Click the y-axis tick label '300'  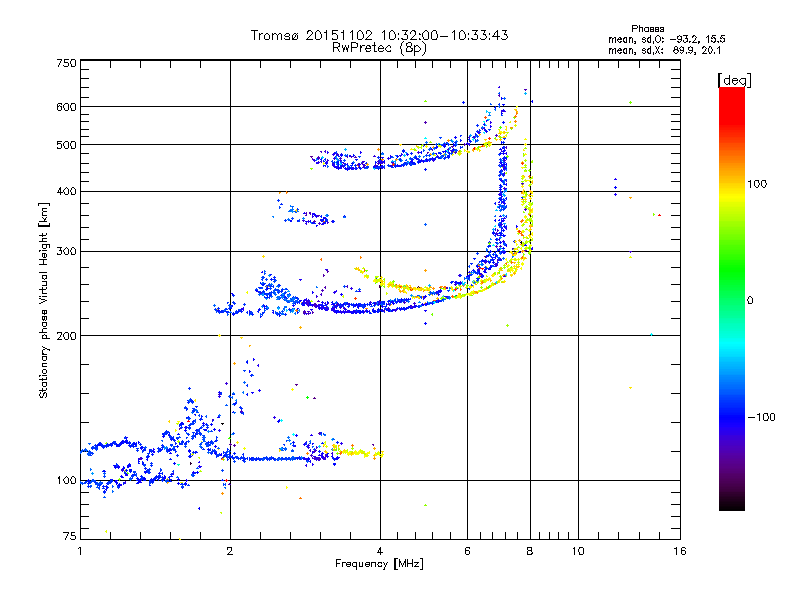click(x=66, y=252)
